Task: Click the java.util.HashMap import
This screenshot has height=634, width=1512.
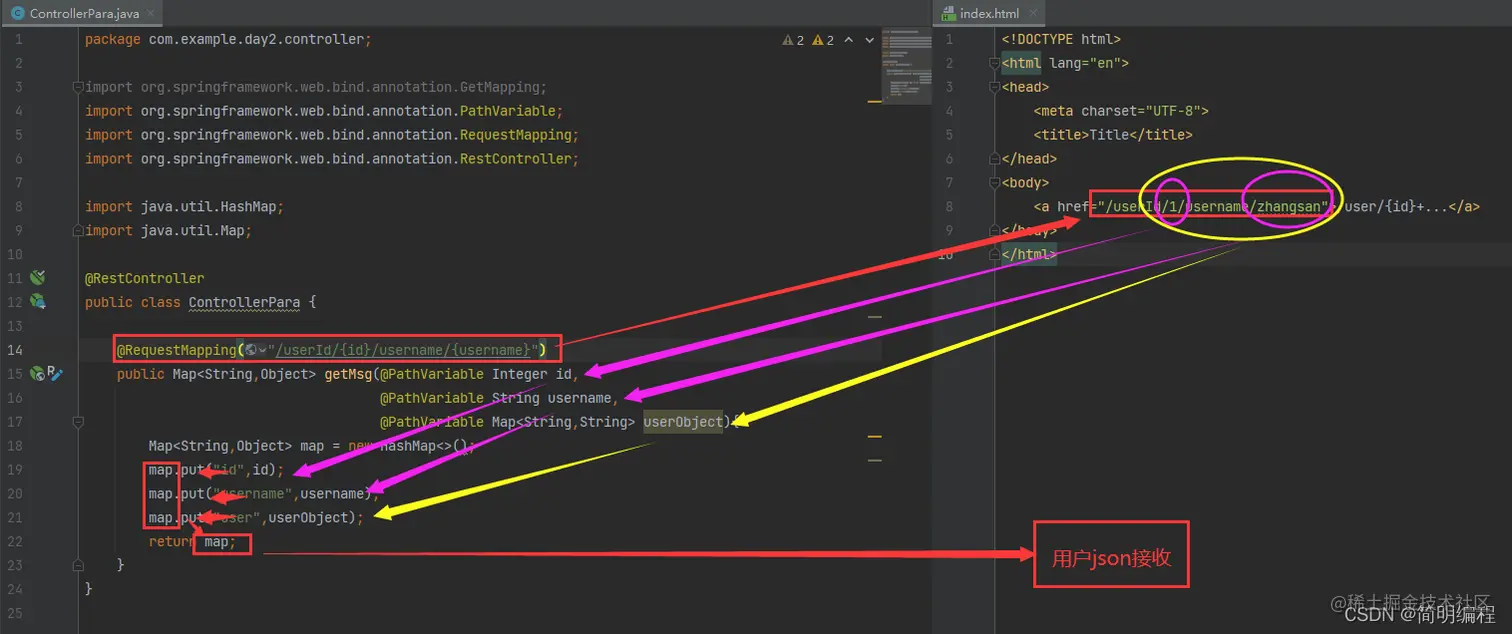Action: coord(185,207)
